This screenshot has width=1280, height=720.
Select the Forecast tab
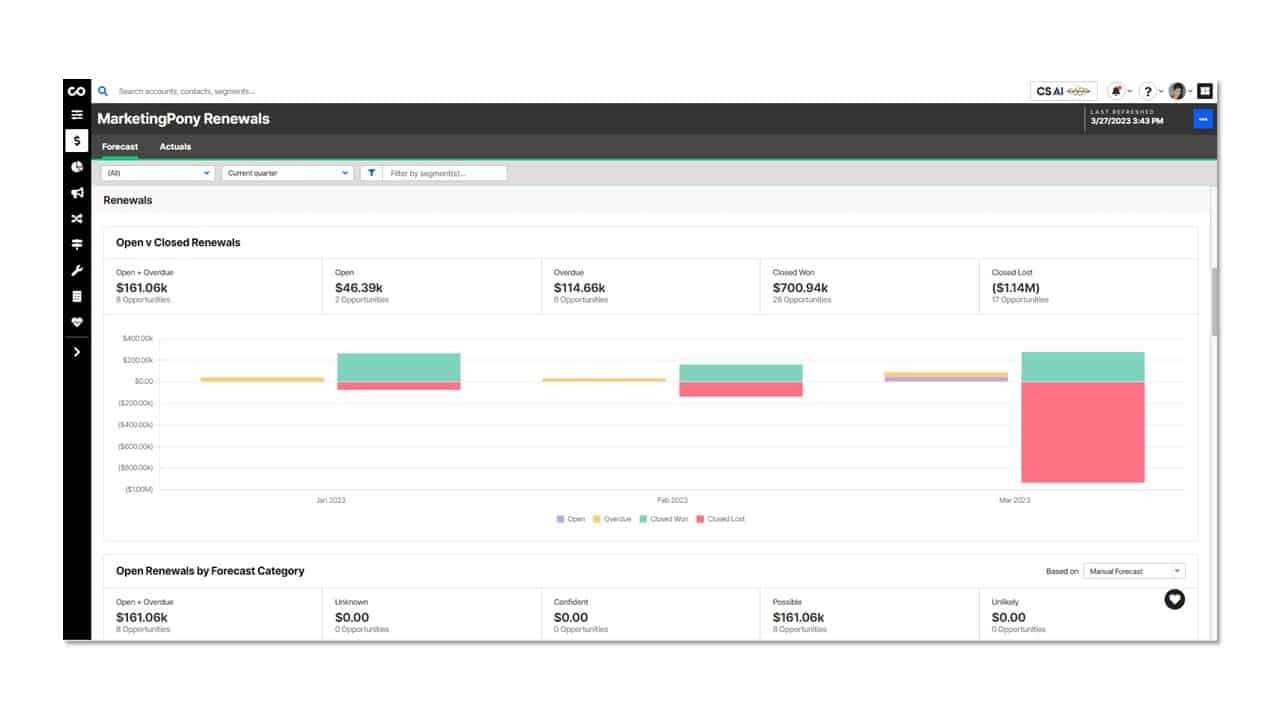pos(119,146)
